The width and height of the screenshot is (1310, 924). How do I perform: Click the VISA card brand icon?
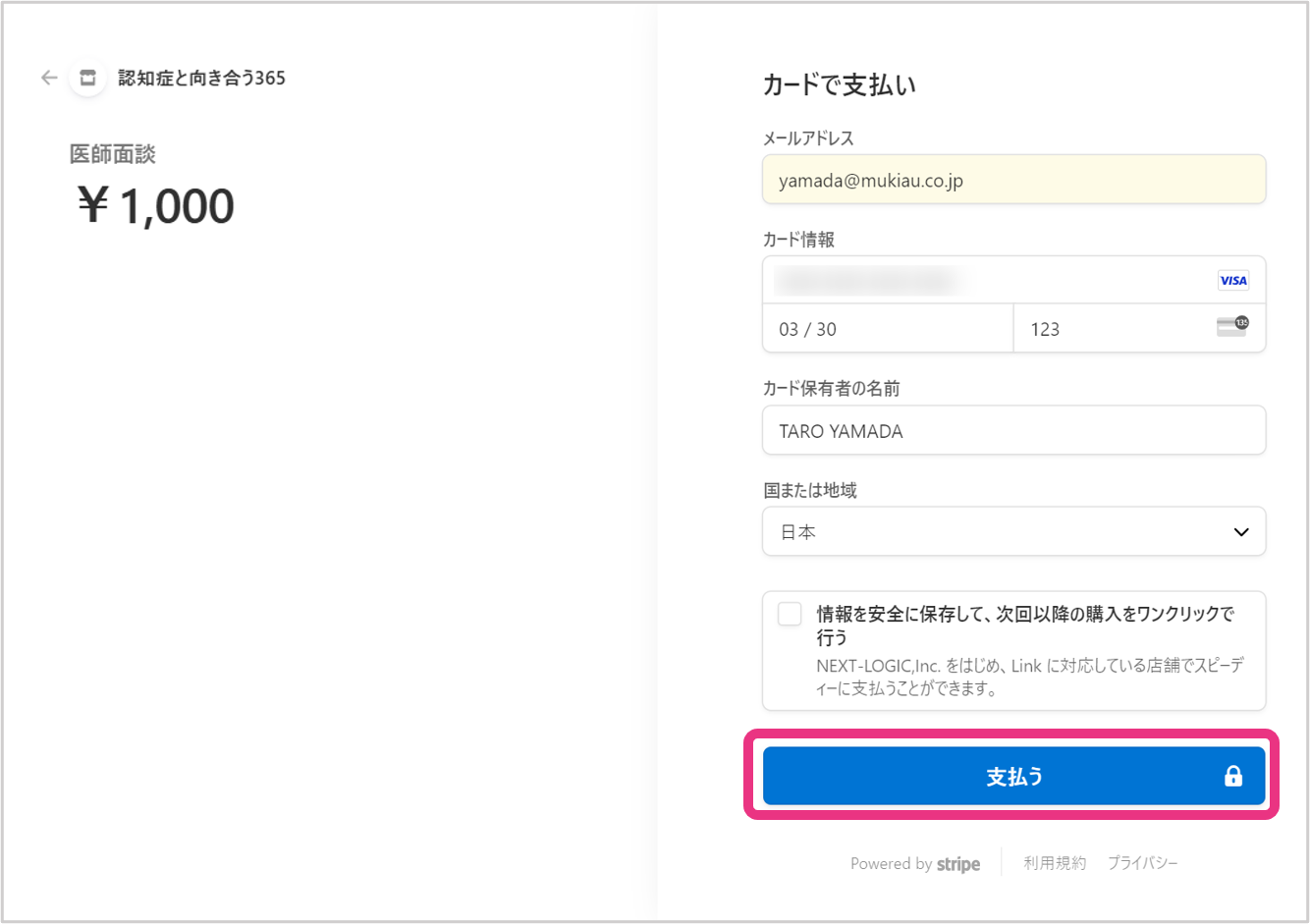point(1232,281)
